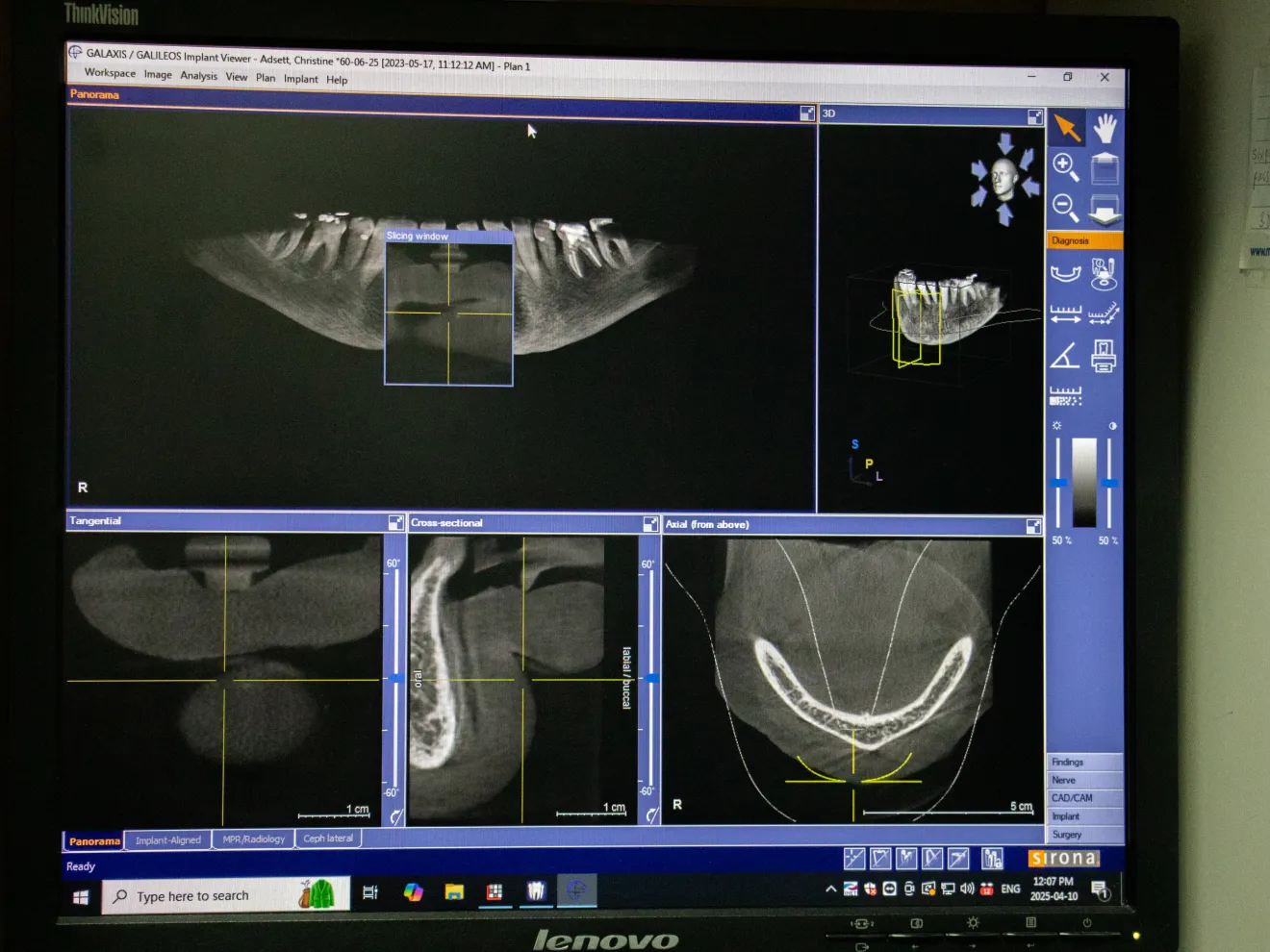The height and width of the screenshot is (952, 1270).
Task: Select the hand pan tool
Action: 1105,129
